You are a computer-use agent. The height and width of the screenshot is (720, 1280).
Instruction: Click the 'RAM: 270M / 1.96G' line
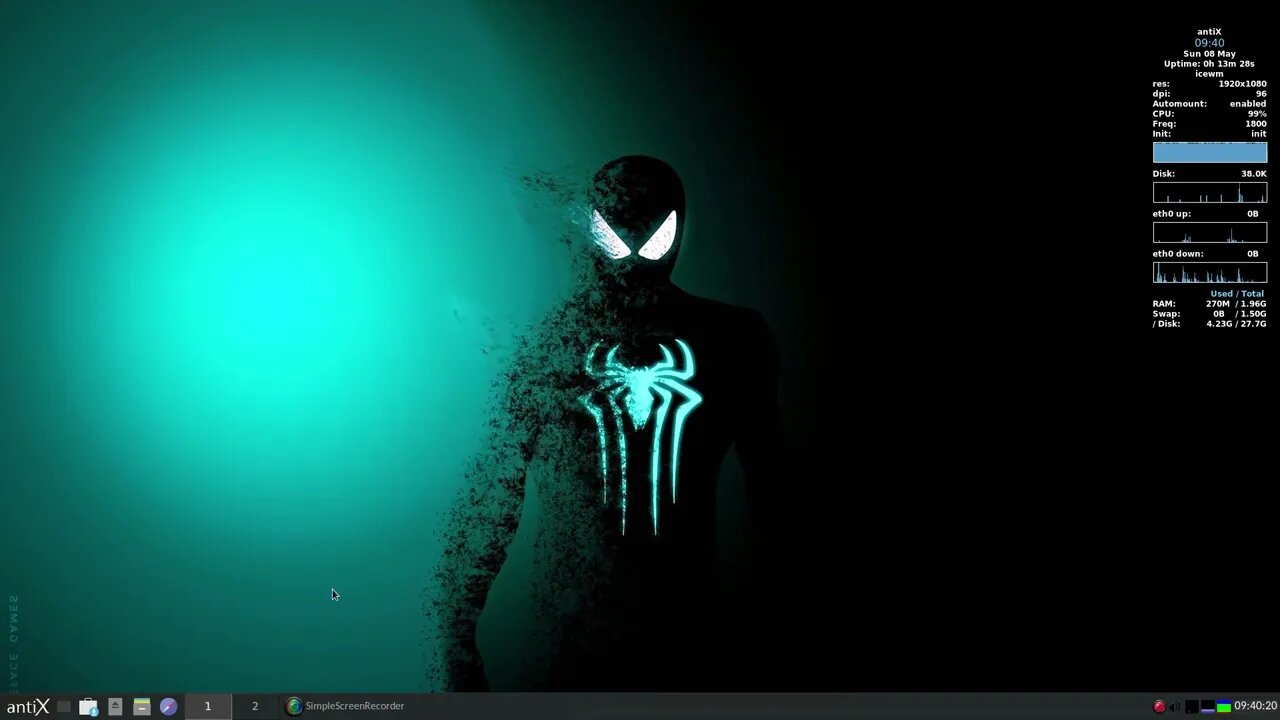[1209, 304]
